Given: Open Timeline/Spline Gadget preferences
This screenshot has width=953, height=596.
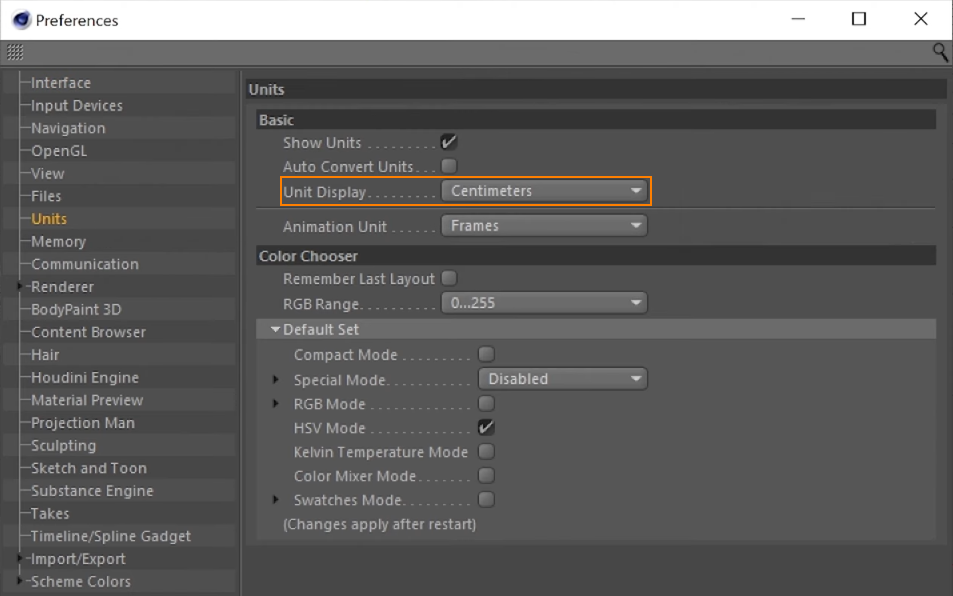Looking at the screenshot, I should tap(111, 536).
